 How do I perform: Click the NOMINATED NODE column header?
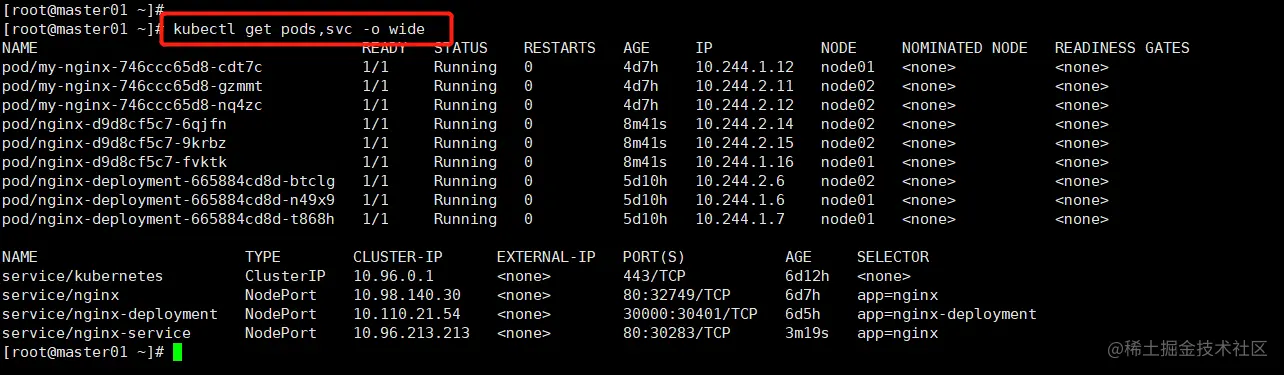coord(965,48)
